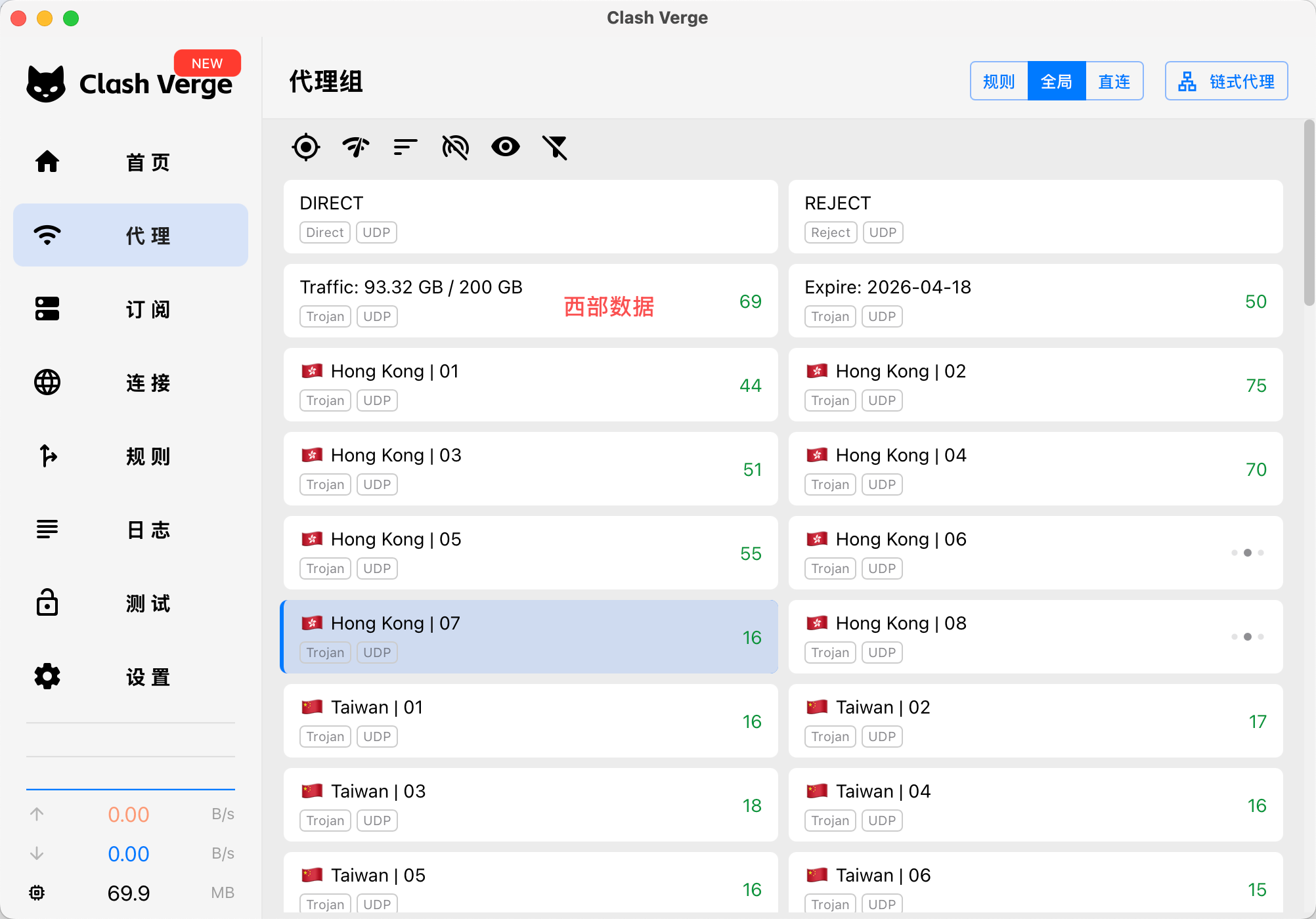Switch to 直连 direct mode tab
Viewport: 1316px width, 919px height.
(x=1114, y=81)
